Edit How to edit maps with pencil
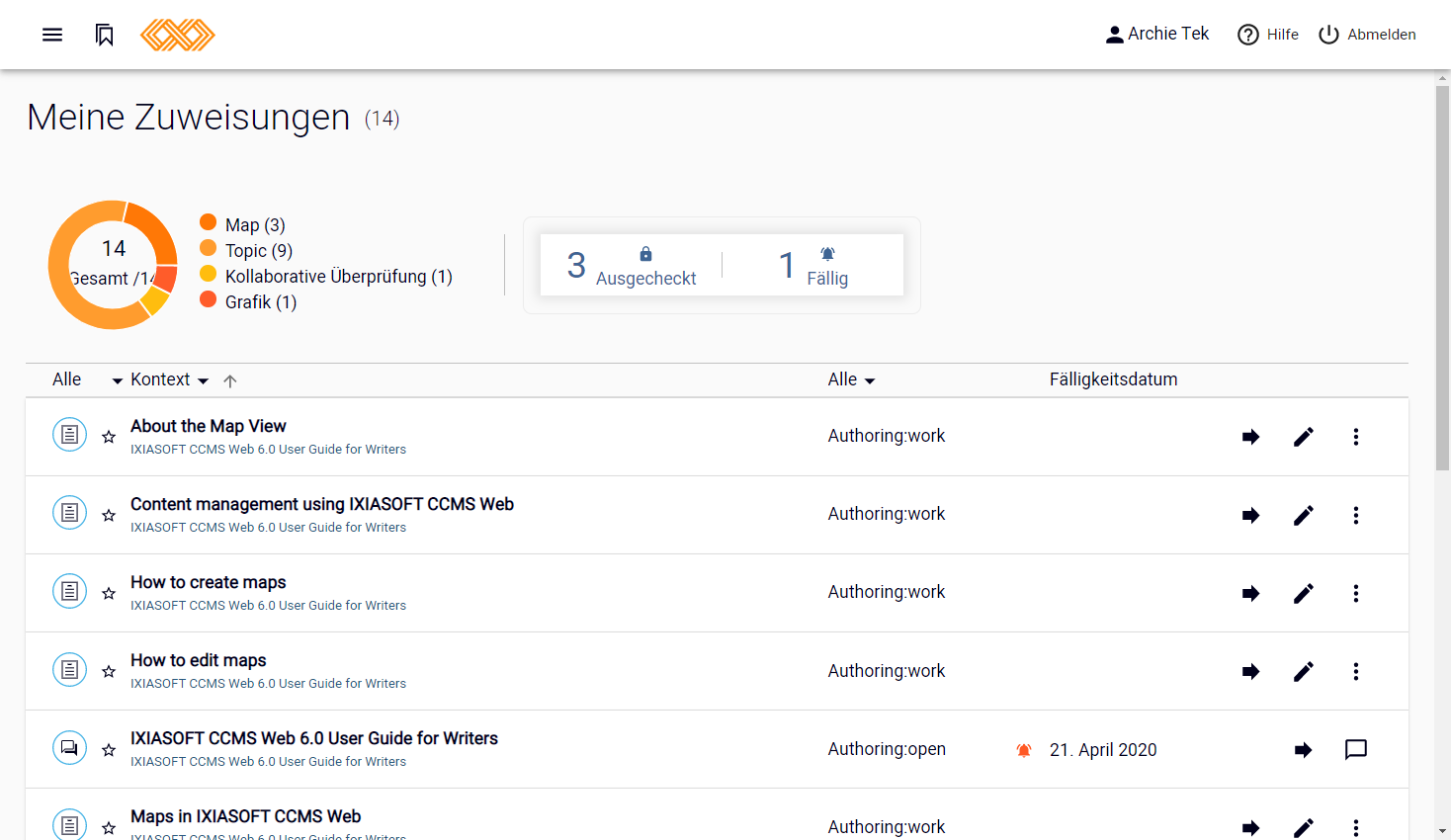The width and height of the screenshot is (1451, 840). pos(1304,671)
